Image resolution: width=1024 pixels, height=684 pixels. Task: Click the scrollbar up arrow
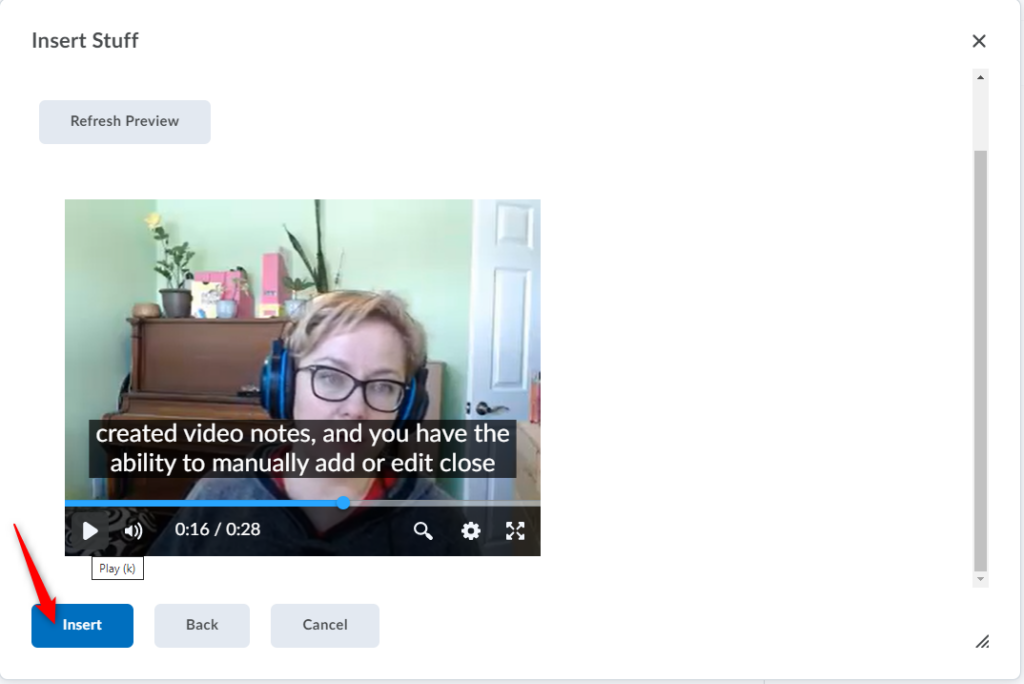980,77
